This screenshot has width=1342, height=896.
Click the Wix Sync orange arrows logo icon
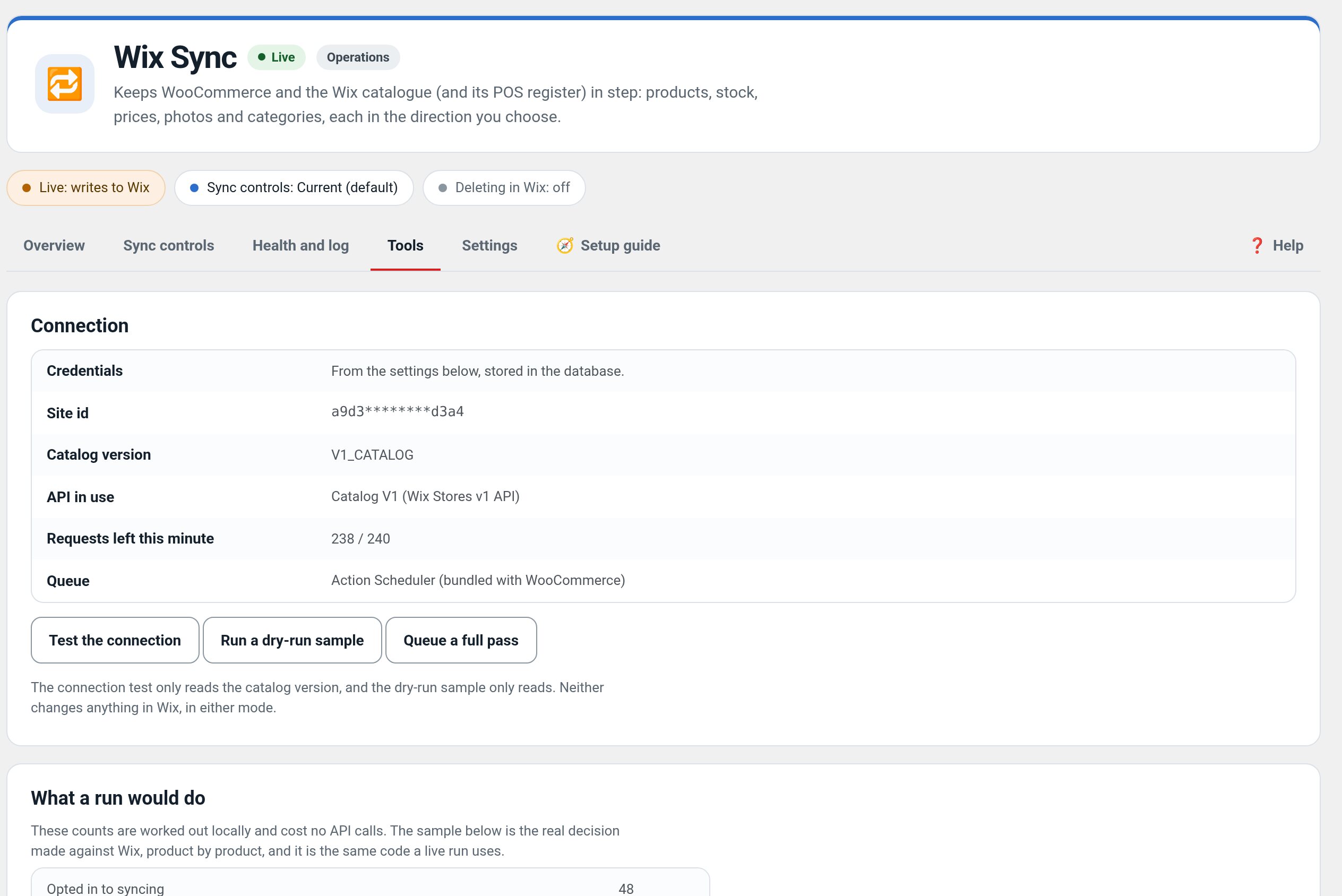click(65, 84)
